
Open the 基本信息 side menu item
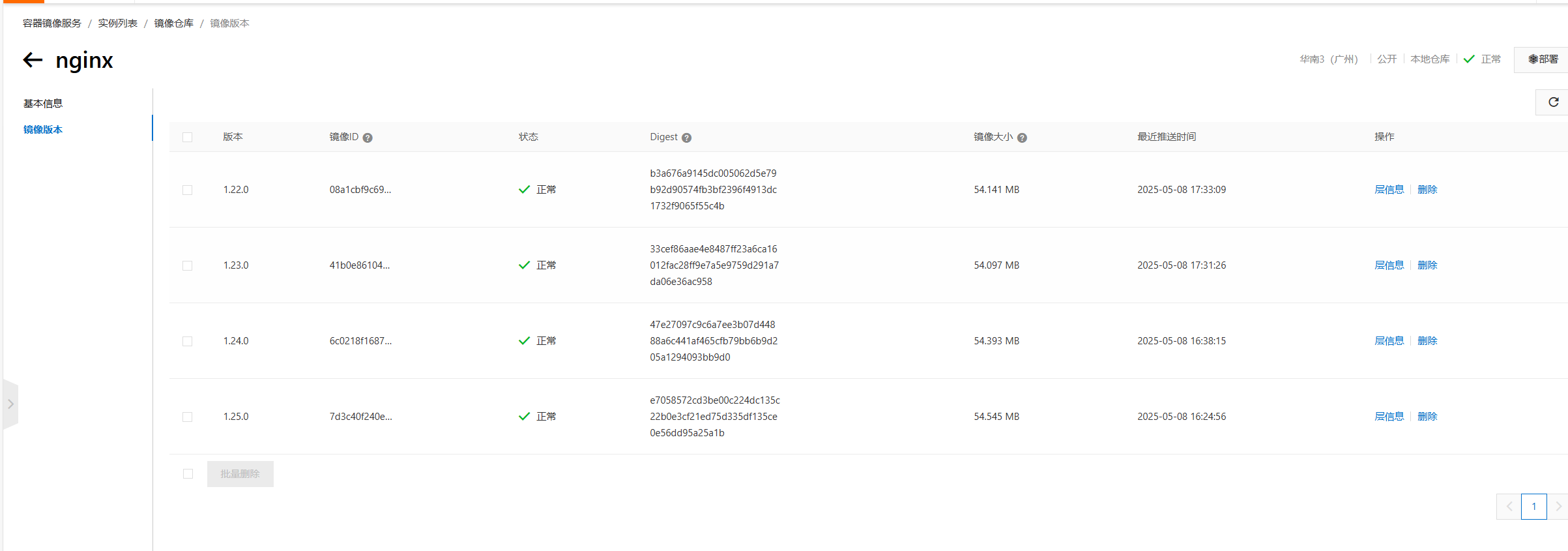tap(43, 103)
